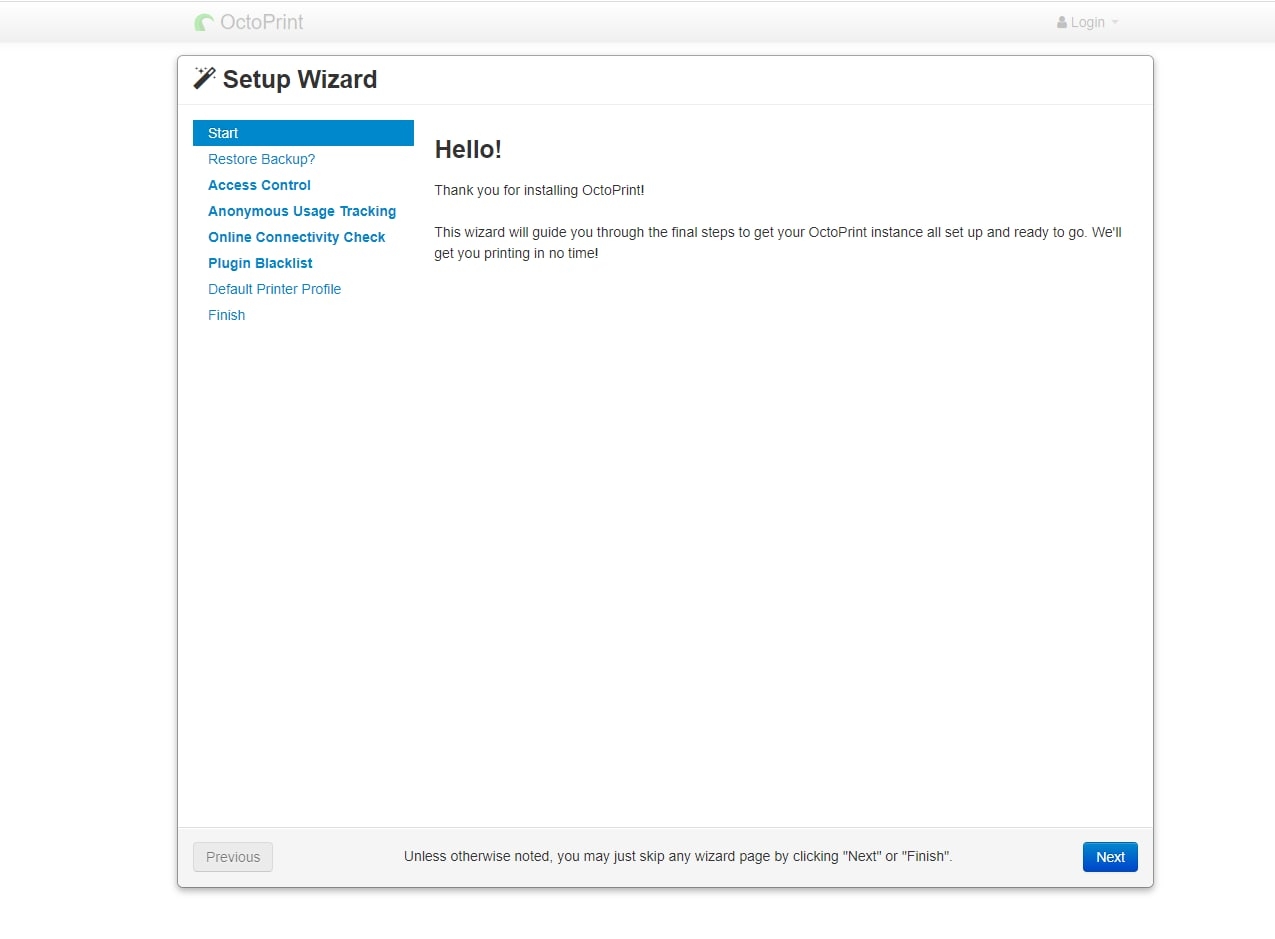
Task: Click the 'This wizard will guide you' paragraph
Action: point(778,243)
